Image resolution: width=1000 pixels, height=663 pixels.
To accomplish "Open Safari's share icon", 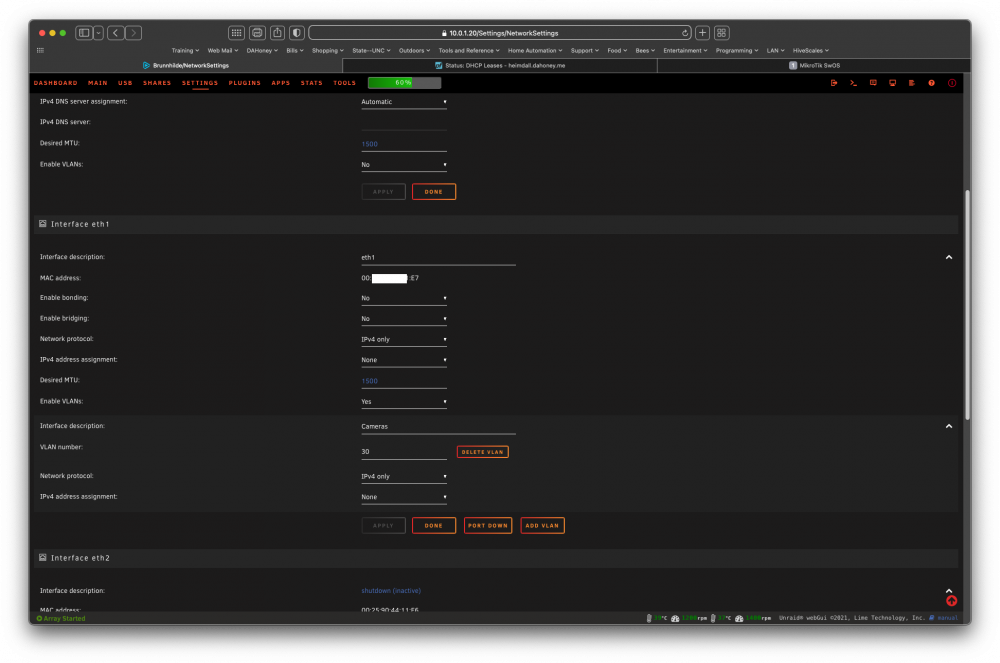I will 277,33.
